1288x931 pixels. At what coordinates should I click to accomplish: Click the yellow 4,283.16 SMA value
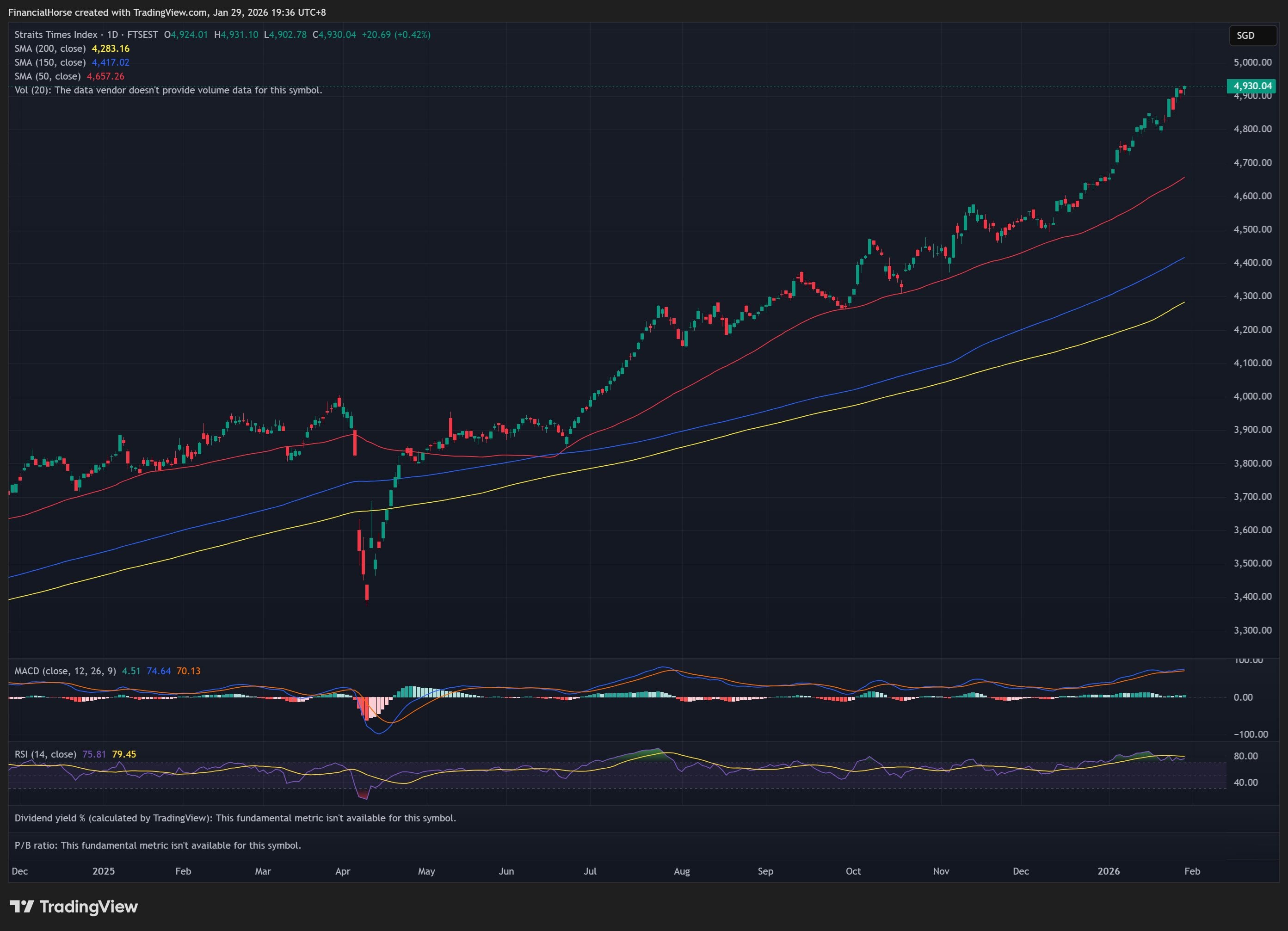coord(111,49)
